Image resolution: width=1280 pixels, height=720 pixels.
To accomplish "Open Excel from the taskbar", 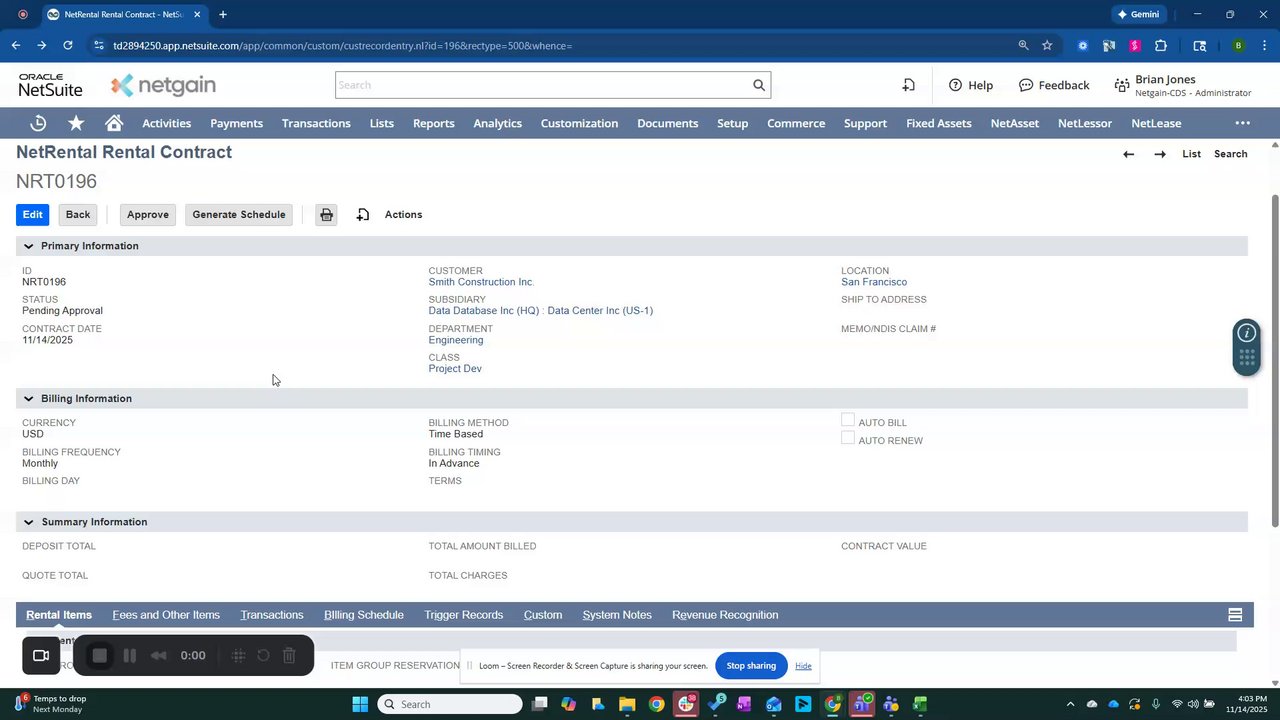I will (920, 704).
